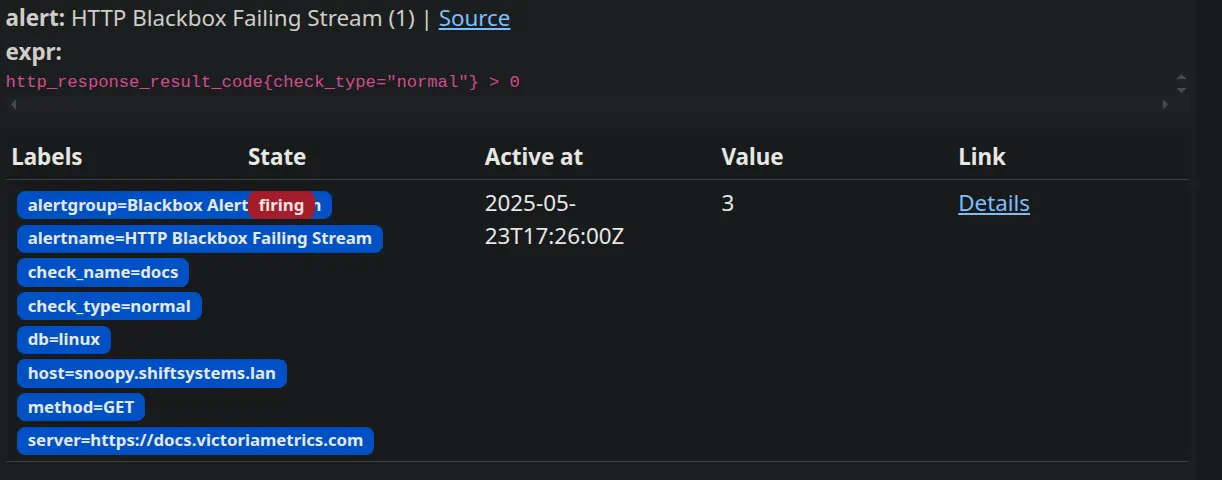This screenshot has width=1222, height=480.
Task: Click the server=https://docs.victoriametrics.com label
Action: click(195, 440)
